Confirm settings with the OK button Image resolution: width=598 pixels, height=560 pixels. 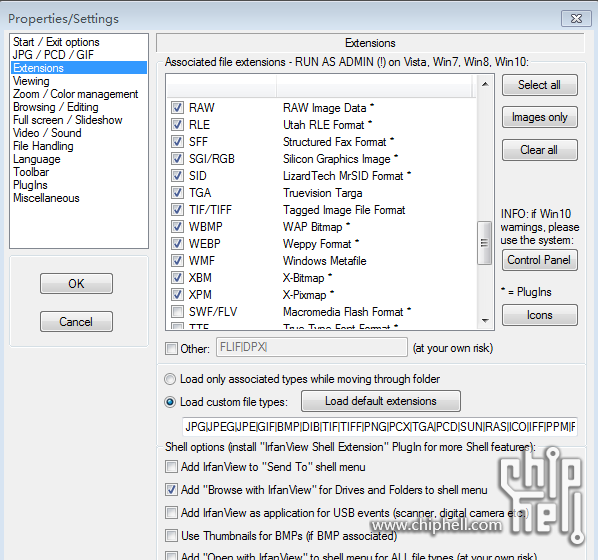[x=76, y=283]
